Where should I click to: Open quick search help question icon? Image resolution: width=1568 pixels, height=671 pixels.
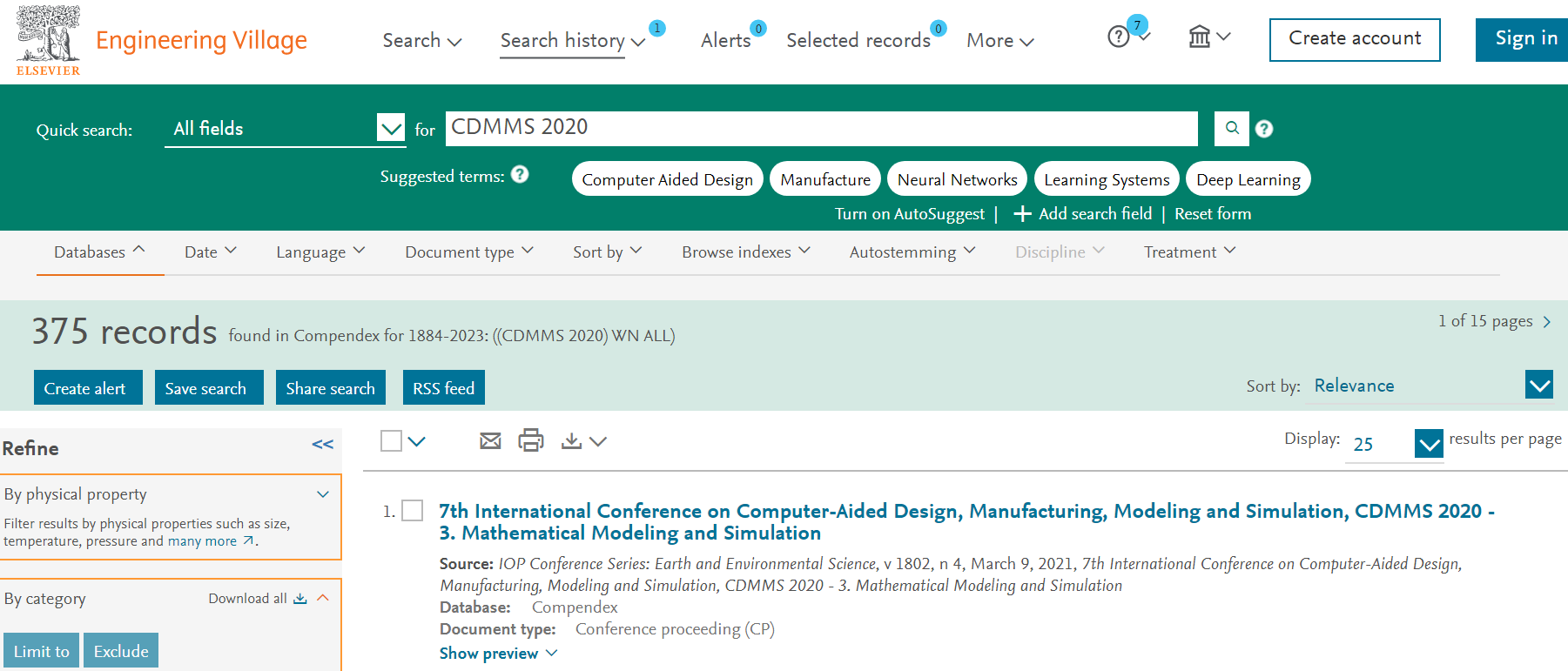1264,129
